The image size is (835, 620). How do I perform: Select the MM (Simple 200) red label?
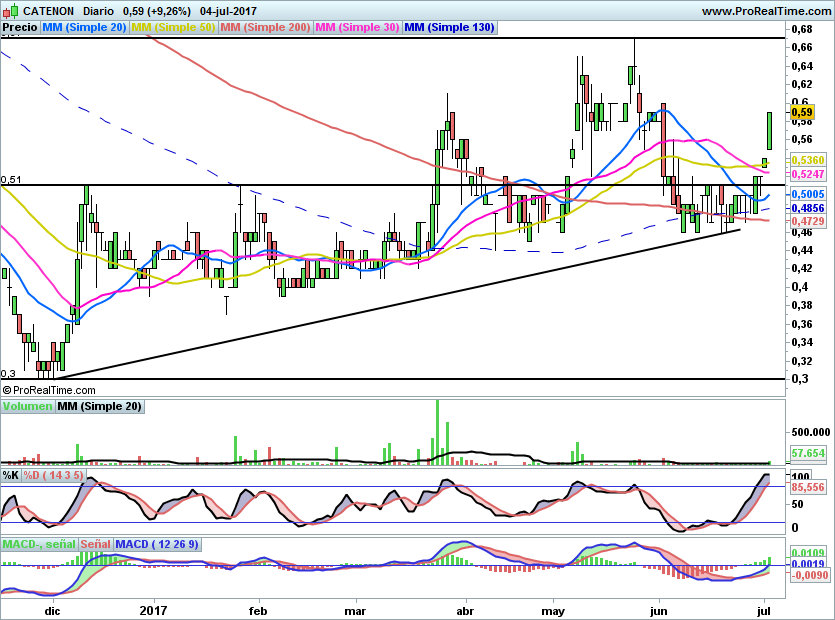point(265,27)
